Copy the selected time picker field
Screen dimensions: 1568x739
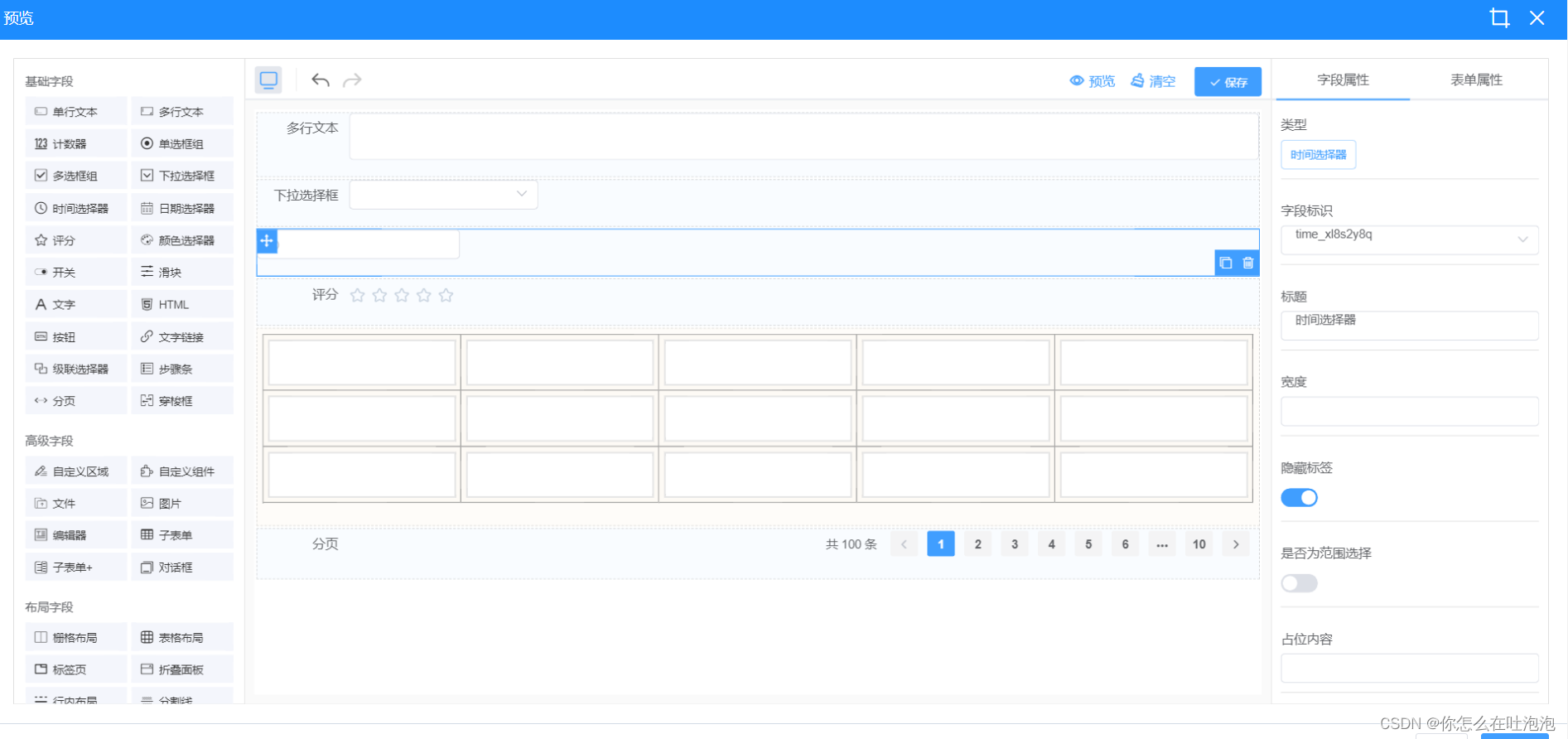(1226, 263)
